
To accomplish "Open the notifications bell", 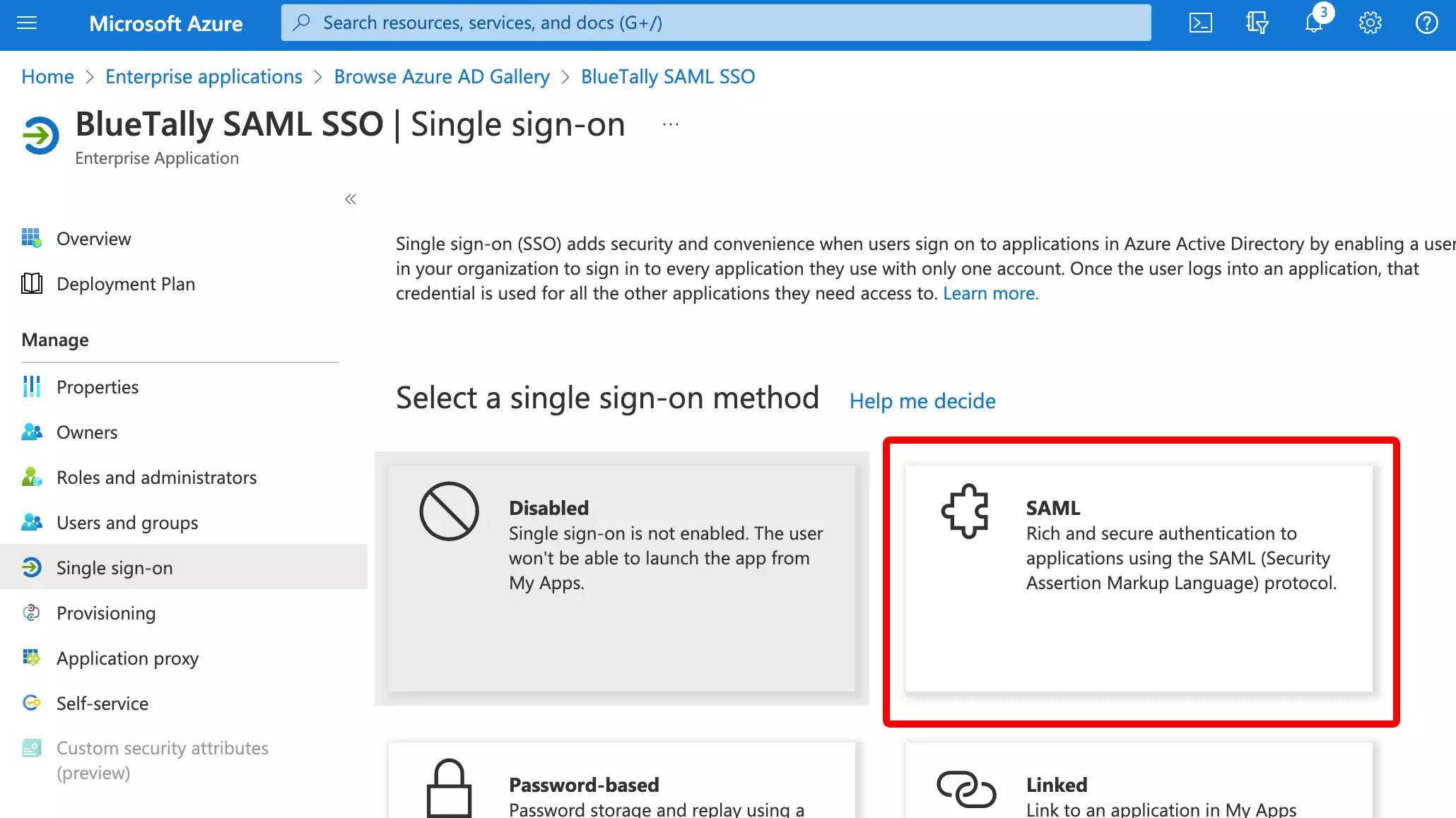I will click(x=1314, y=23).
